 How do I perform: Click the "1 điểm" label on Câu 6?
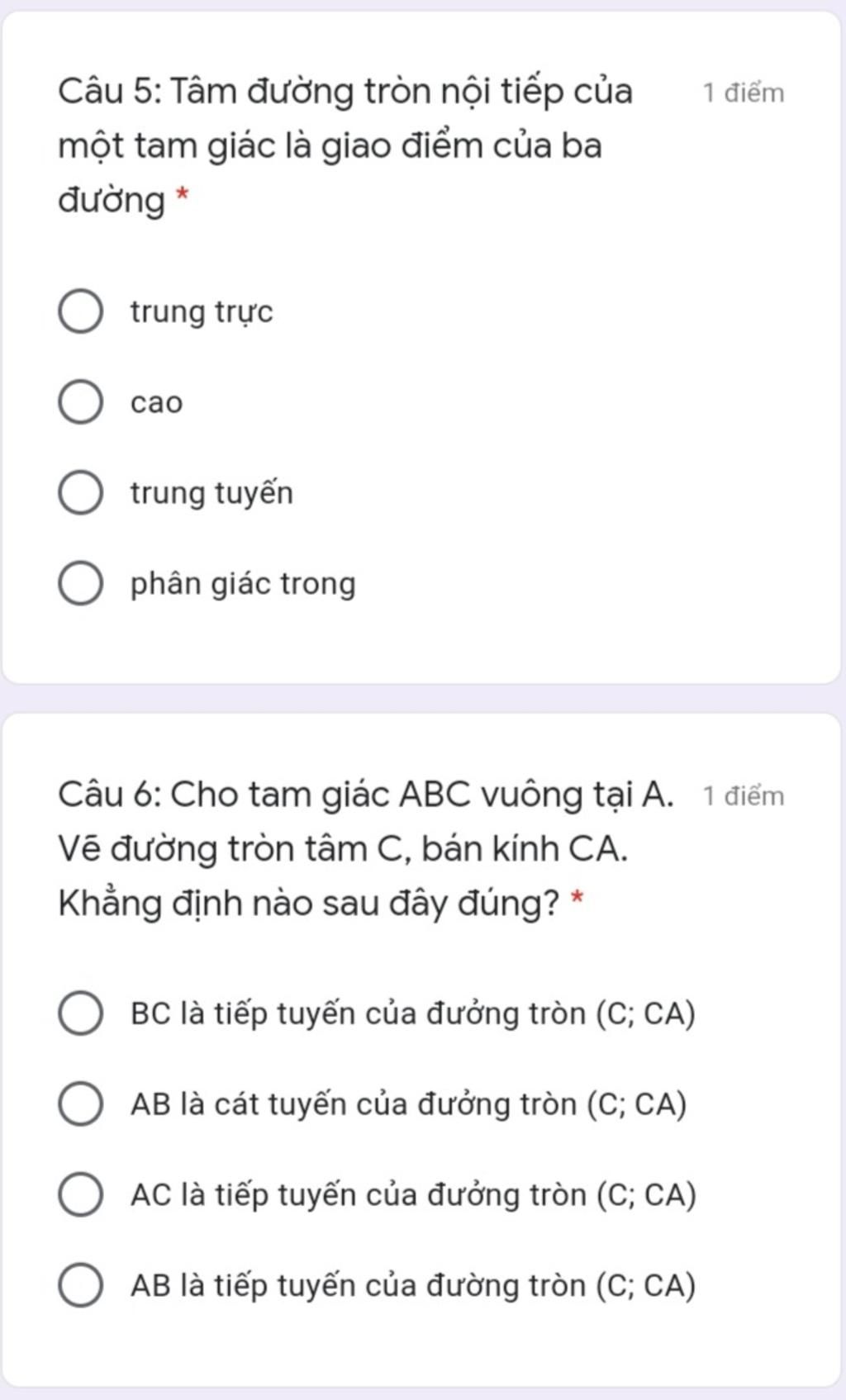pos(744,796)
